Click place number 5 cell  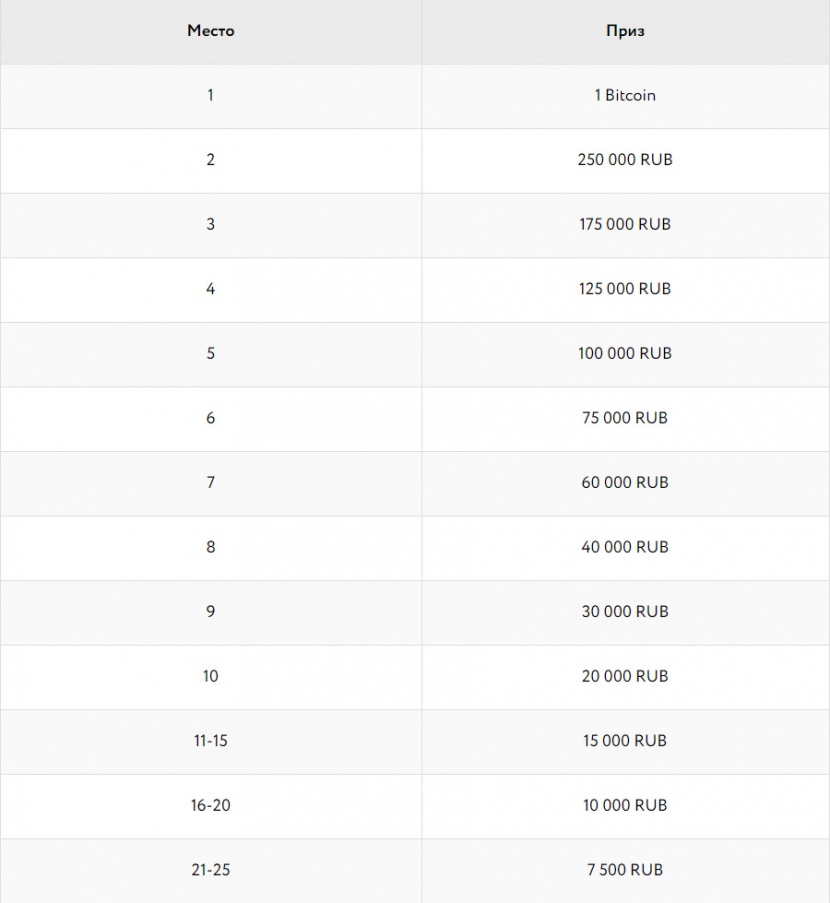211,353
